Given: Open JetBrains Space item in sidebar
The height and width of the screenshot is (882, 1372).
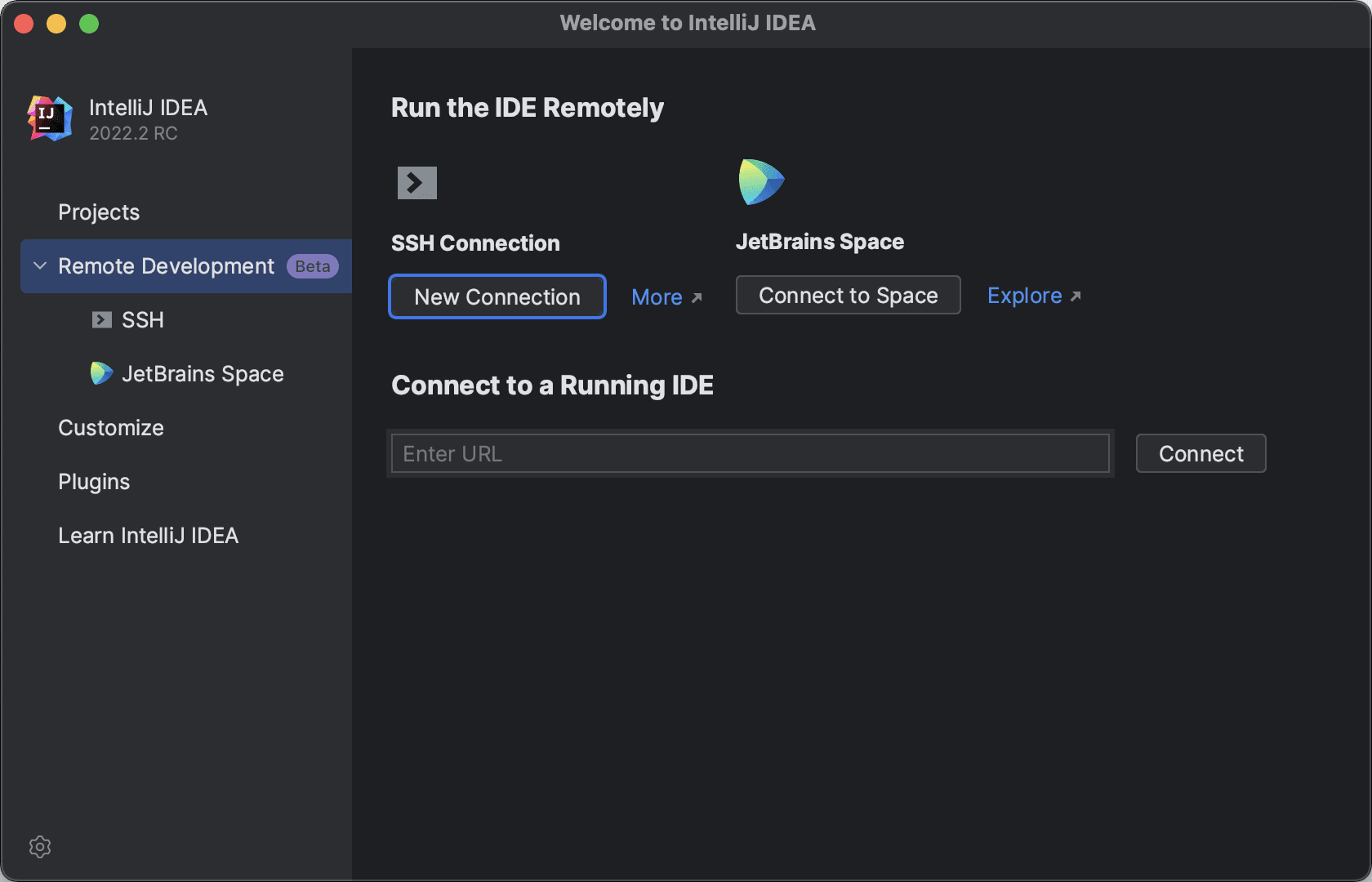Looking at the screenshot, I should 203,374.
